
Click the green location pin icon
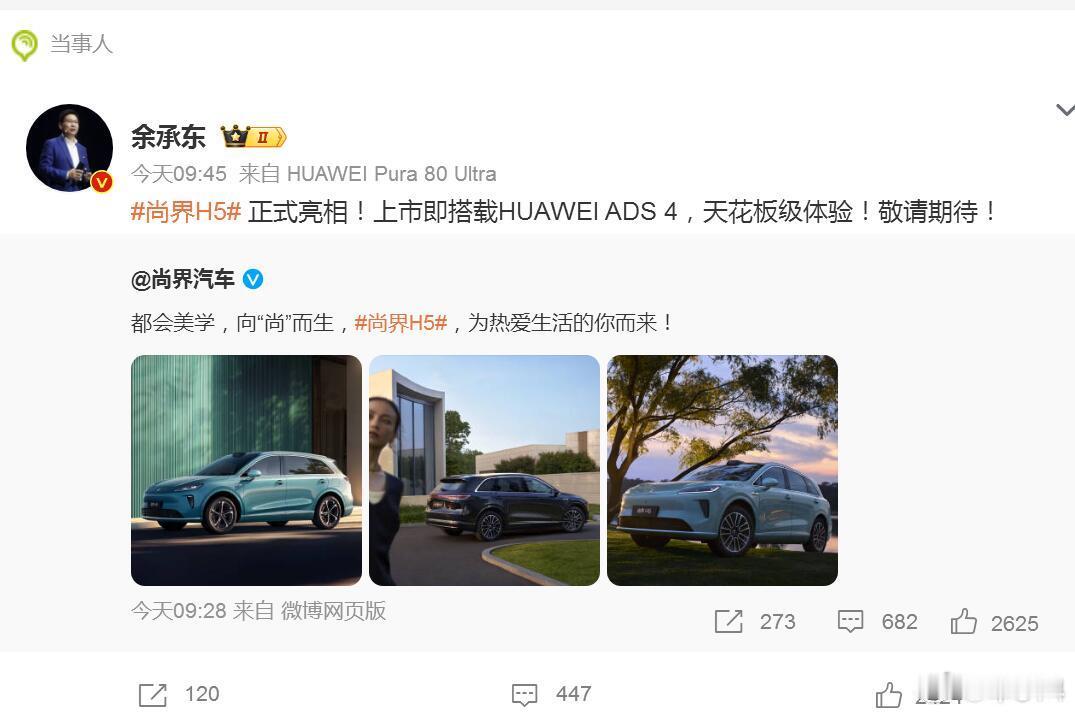click(x=25, y=45)
